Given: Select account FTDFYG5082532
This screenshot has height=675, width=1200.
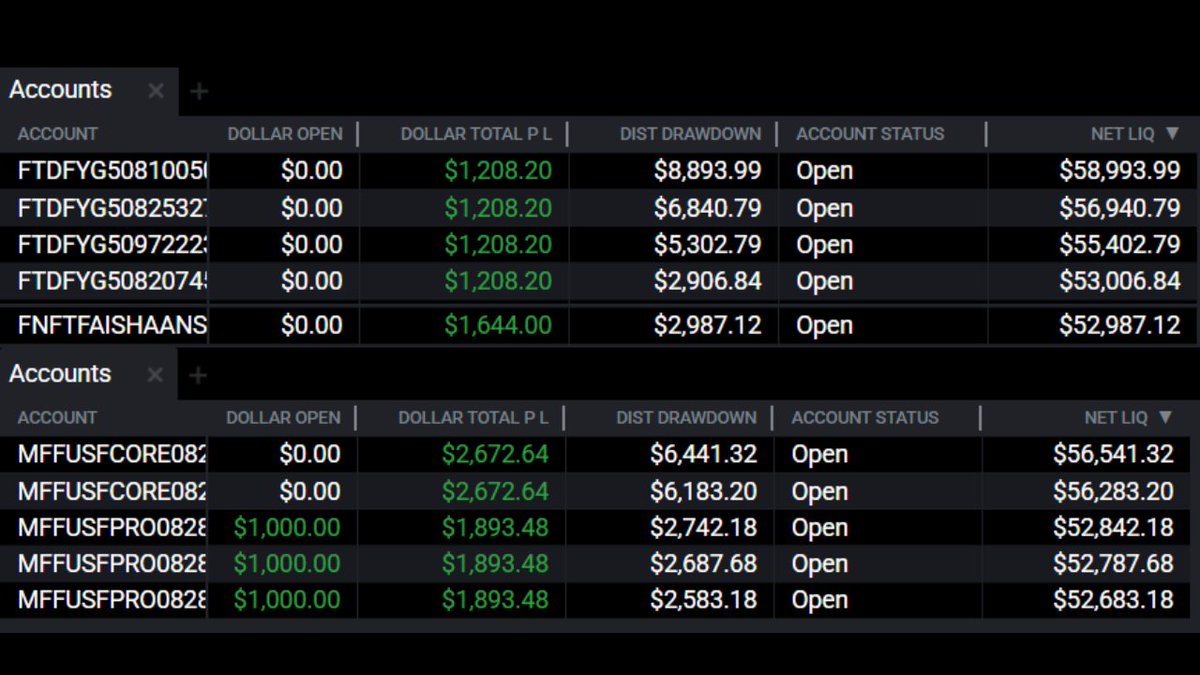Looking at the screenshot, I should pos(112,208).
